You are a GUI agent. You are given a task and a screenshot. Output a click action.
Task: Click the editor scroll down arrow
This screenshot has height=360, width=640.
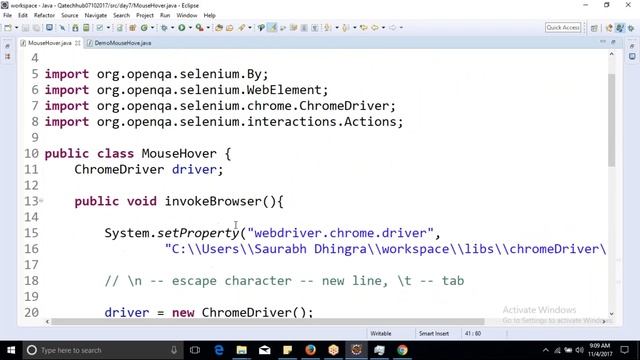click(611, 313)
